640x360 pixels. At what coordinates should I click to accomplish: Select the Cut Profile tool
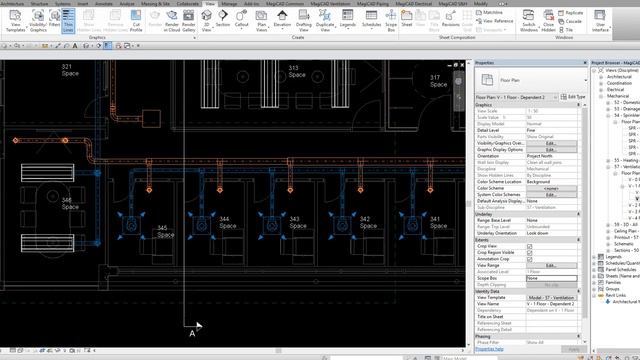(x=136, y=21)
